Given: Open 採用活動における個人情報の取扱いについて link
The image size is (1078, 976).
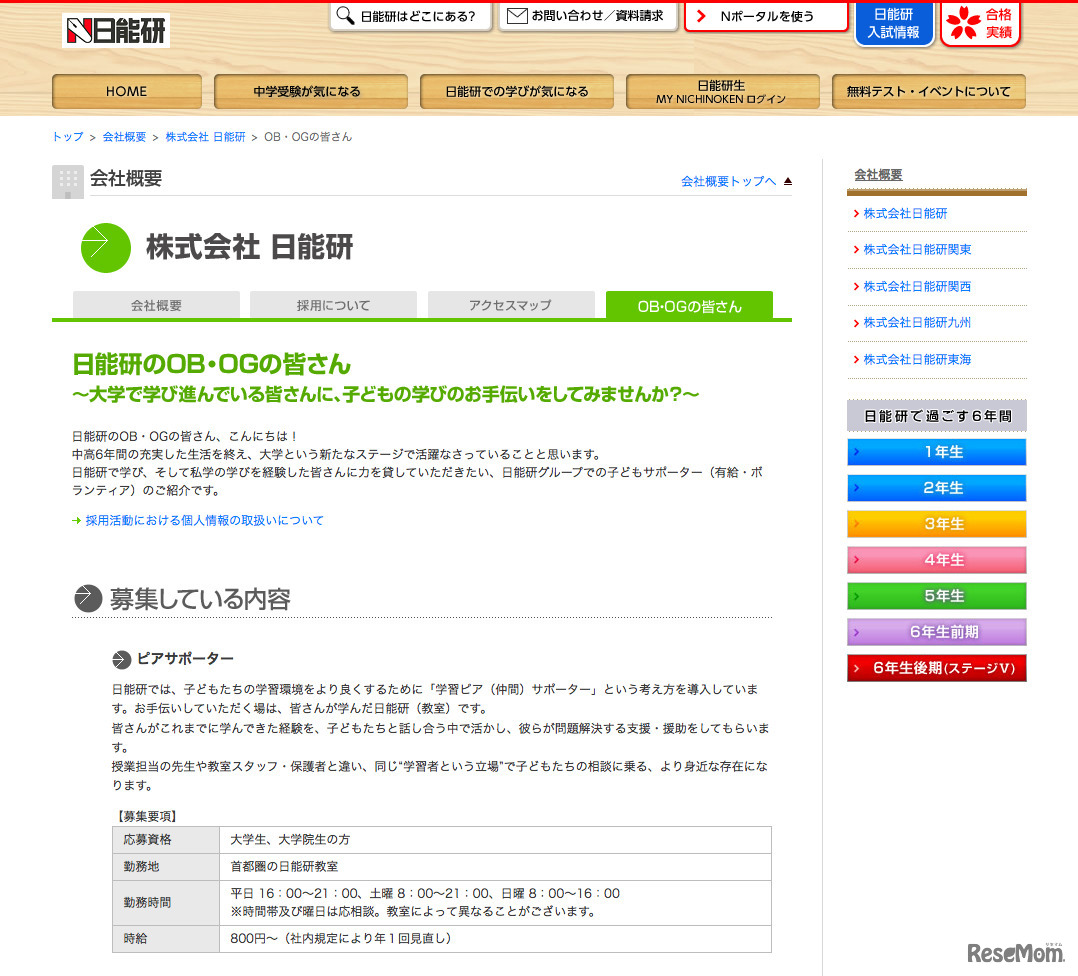Looking at the screenshot, I should click(x=204, y=520).
